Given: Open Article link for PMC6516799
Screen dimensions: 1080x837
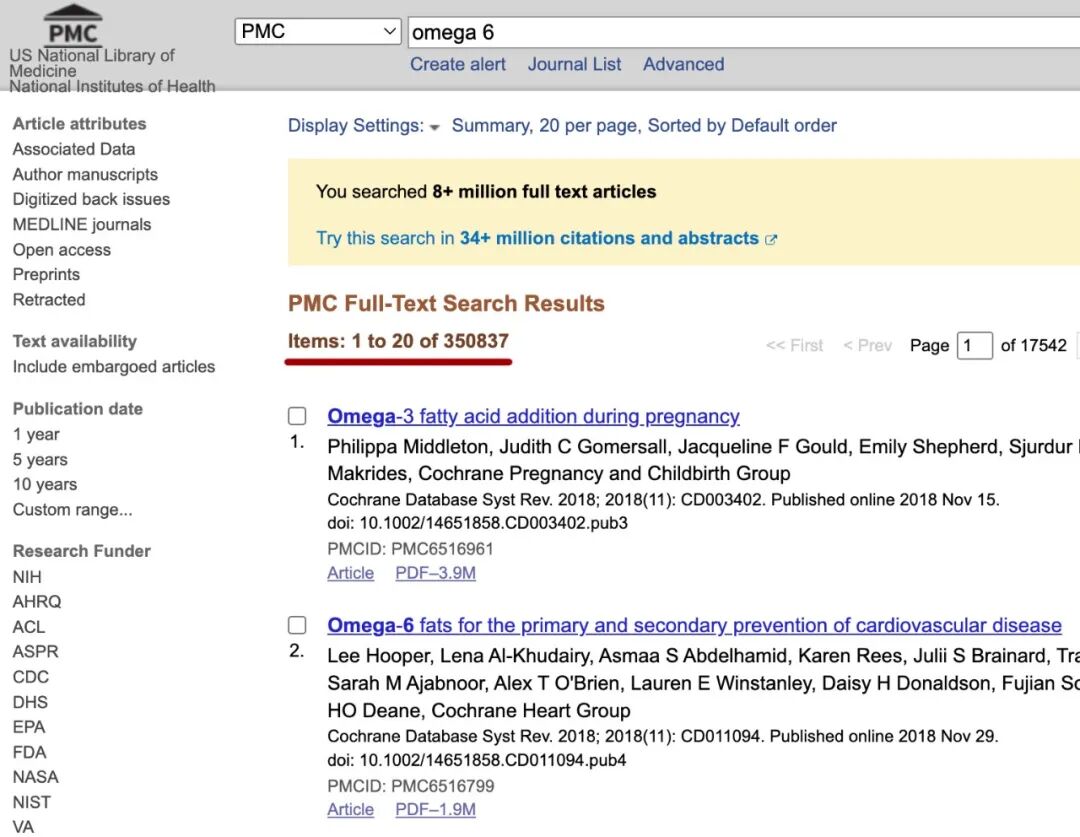Looking at the screenshot, I should (351, 809).
